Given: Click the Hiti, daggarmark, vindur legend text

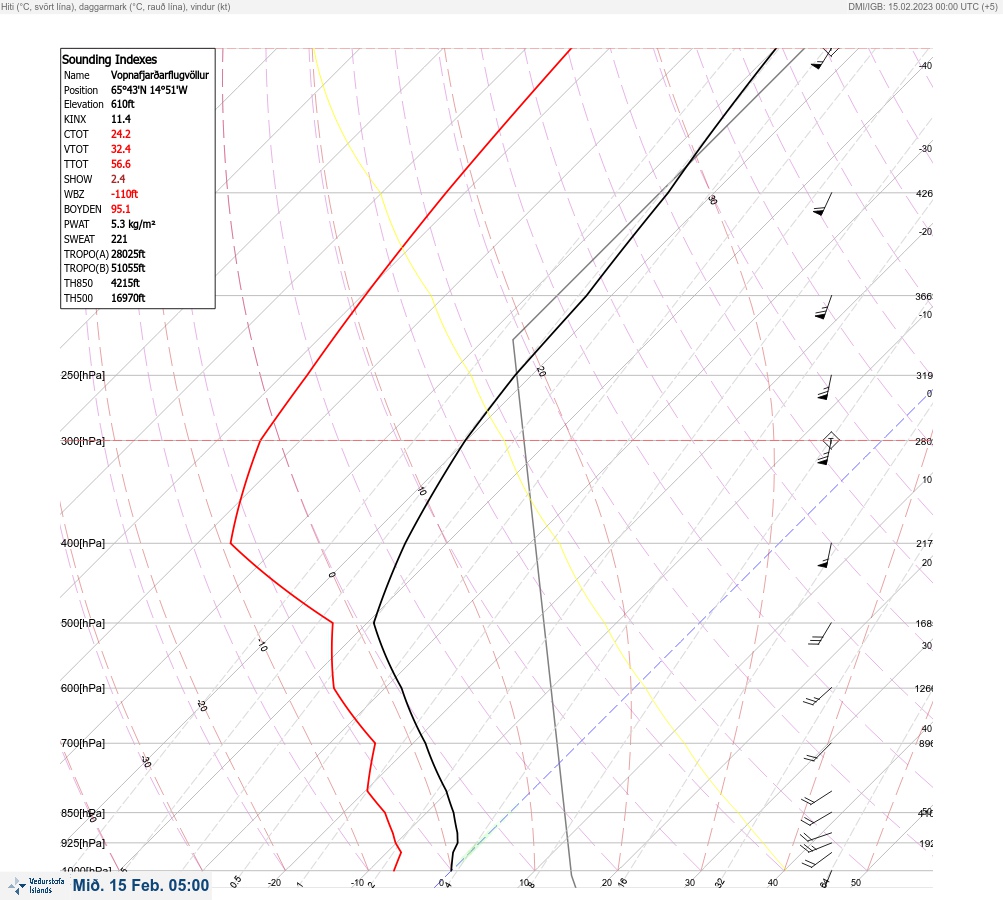Looking at the screenshot, I should [x=116, y=6].
